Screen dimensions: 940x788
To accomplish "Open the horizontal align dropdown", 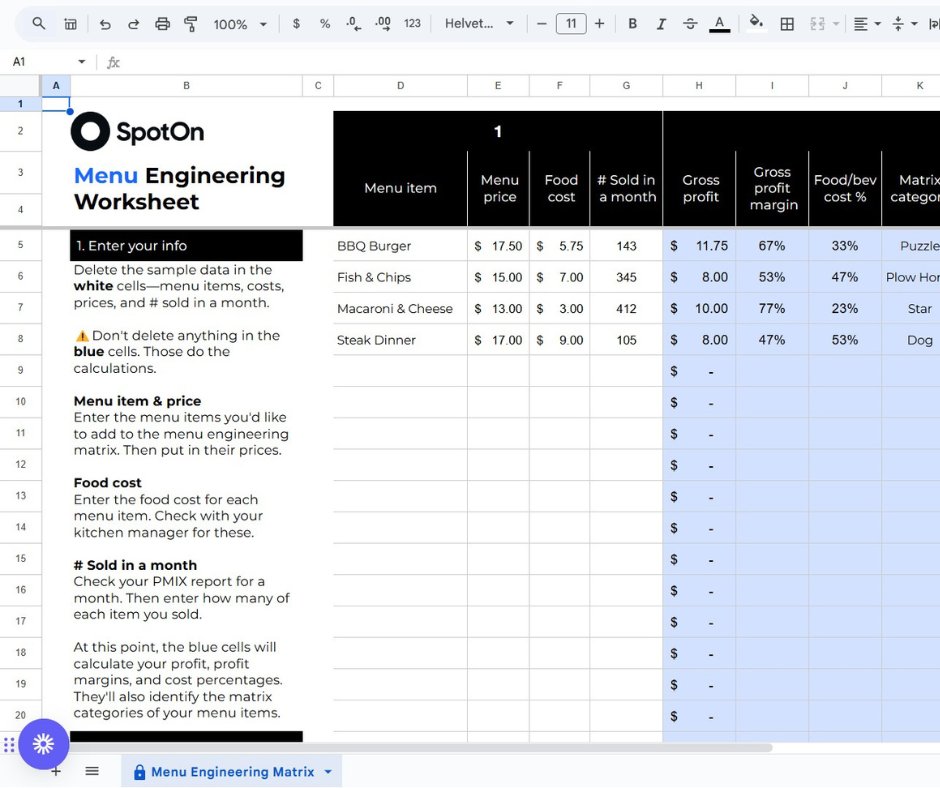I will click(x=866, y=24).
